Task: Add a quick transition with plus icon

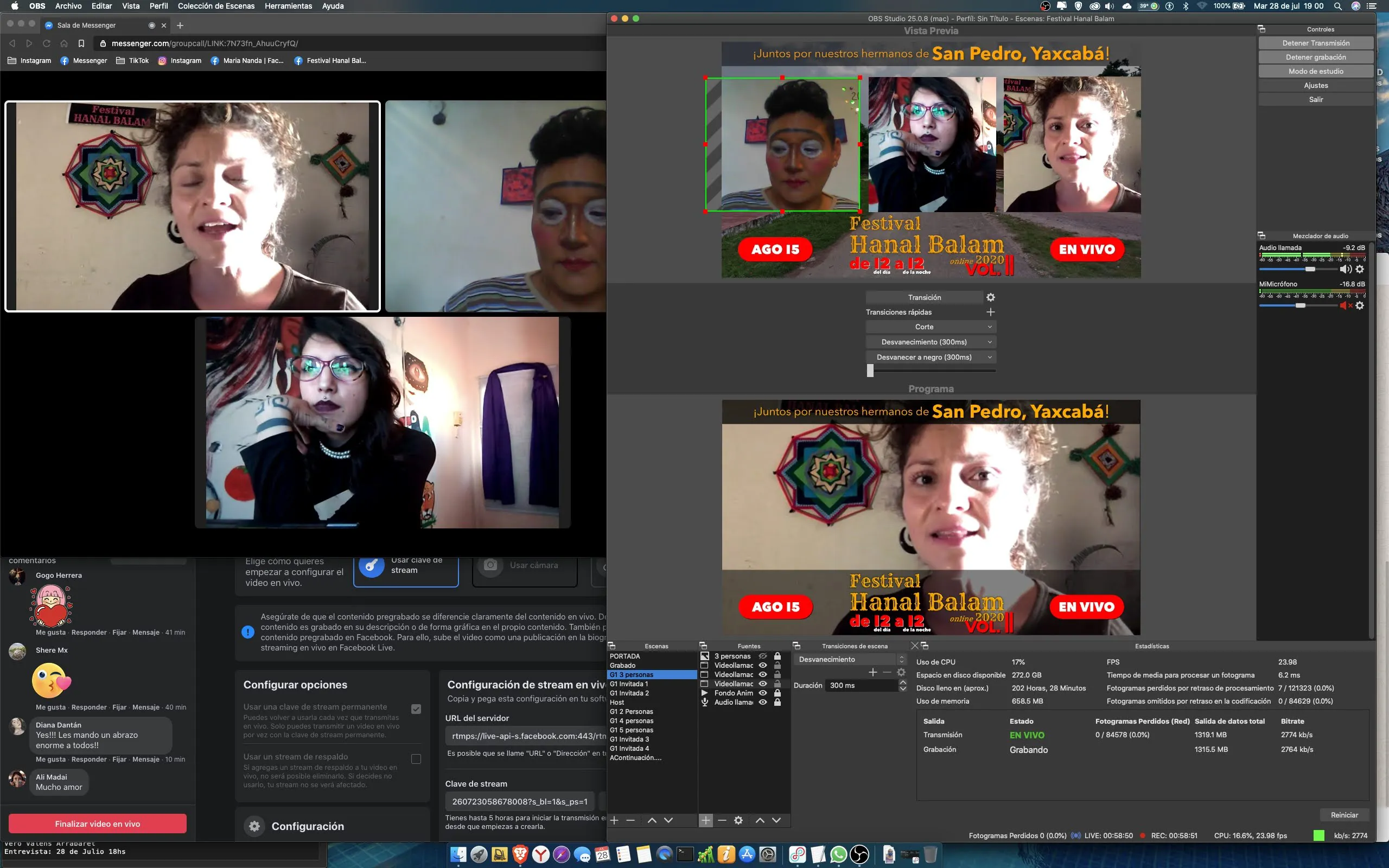Action: click(x=991, y=312)
